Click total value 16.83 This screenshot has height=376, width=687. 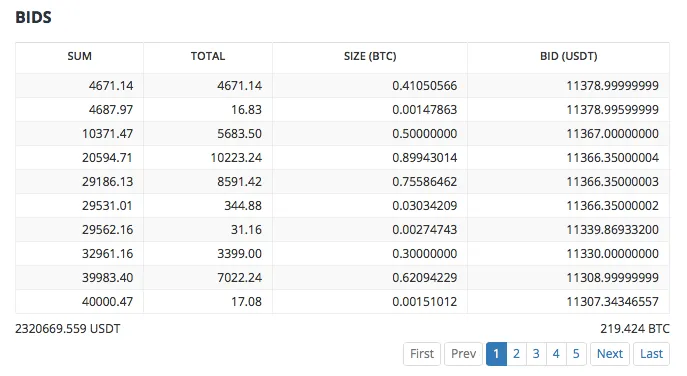(246, 110)
